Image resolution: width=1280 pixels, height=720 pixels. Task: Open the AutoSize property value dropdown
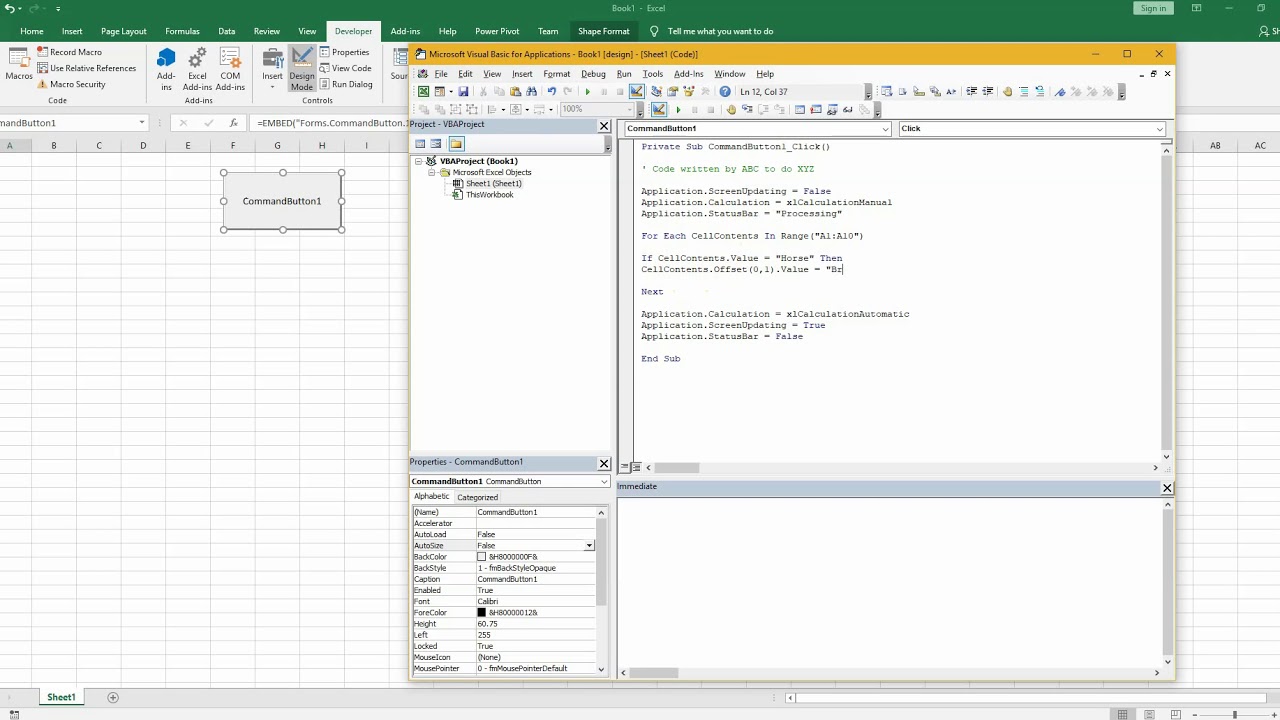click(x=589, y=546)
